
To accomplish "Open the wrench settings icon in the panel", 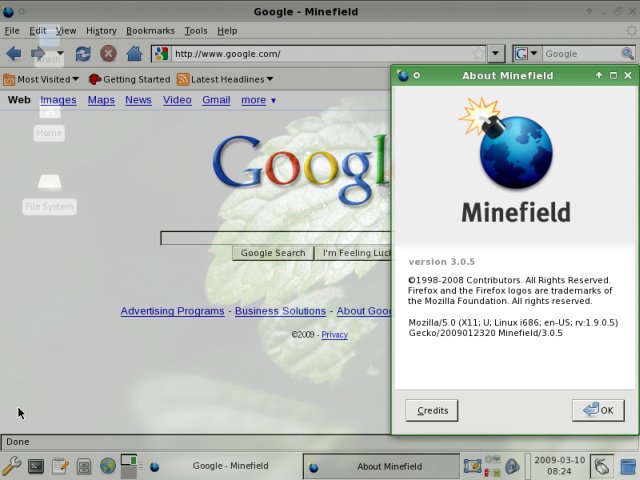I will click(x=12, y=466).
